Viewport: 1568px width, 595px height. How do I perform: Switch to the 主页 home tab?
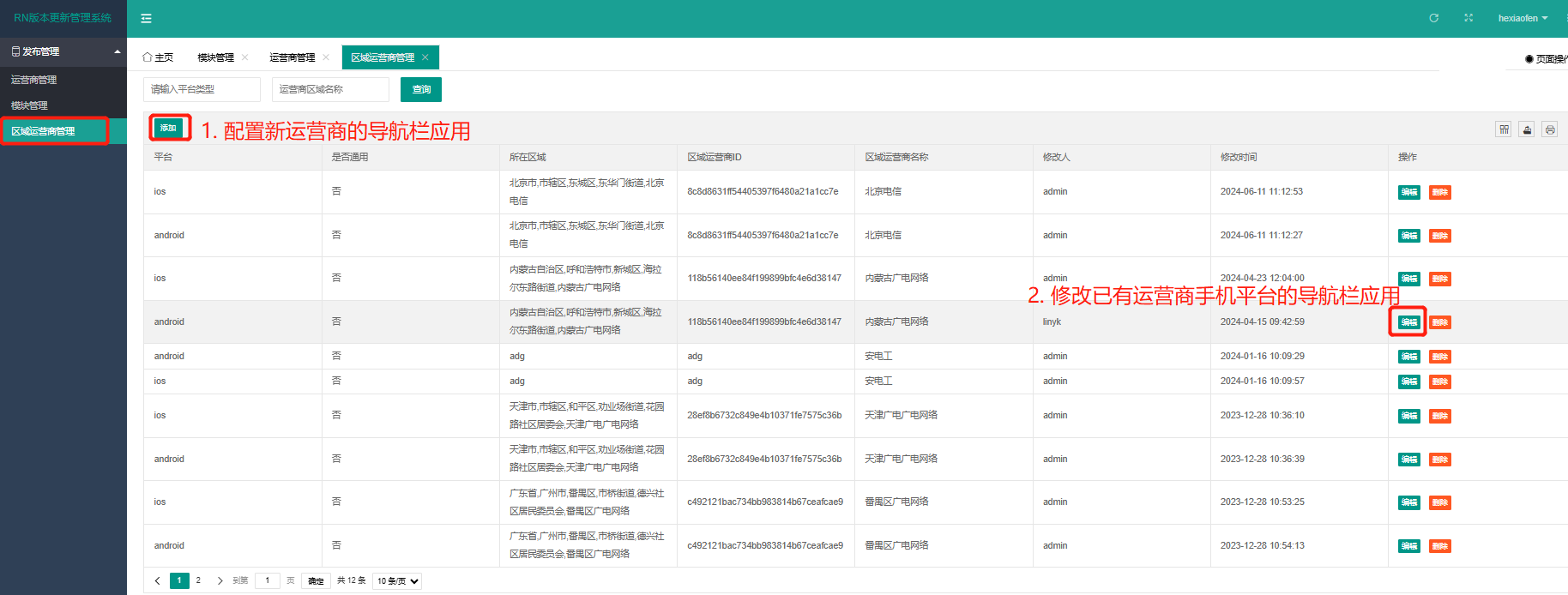pos(159,57)
